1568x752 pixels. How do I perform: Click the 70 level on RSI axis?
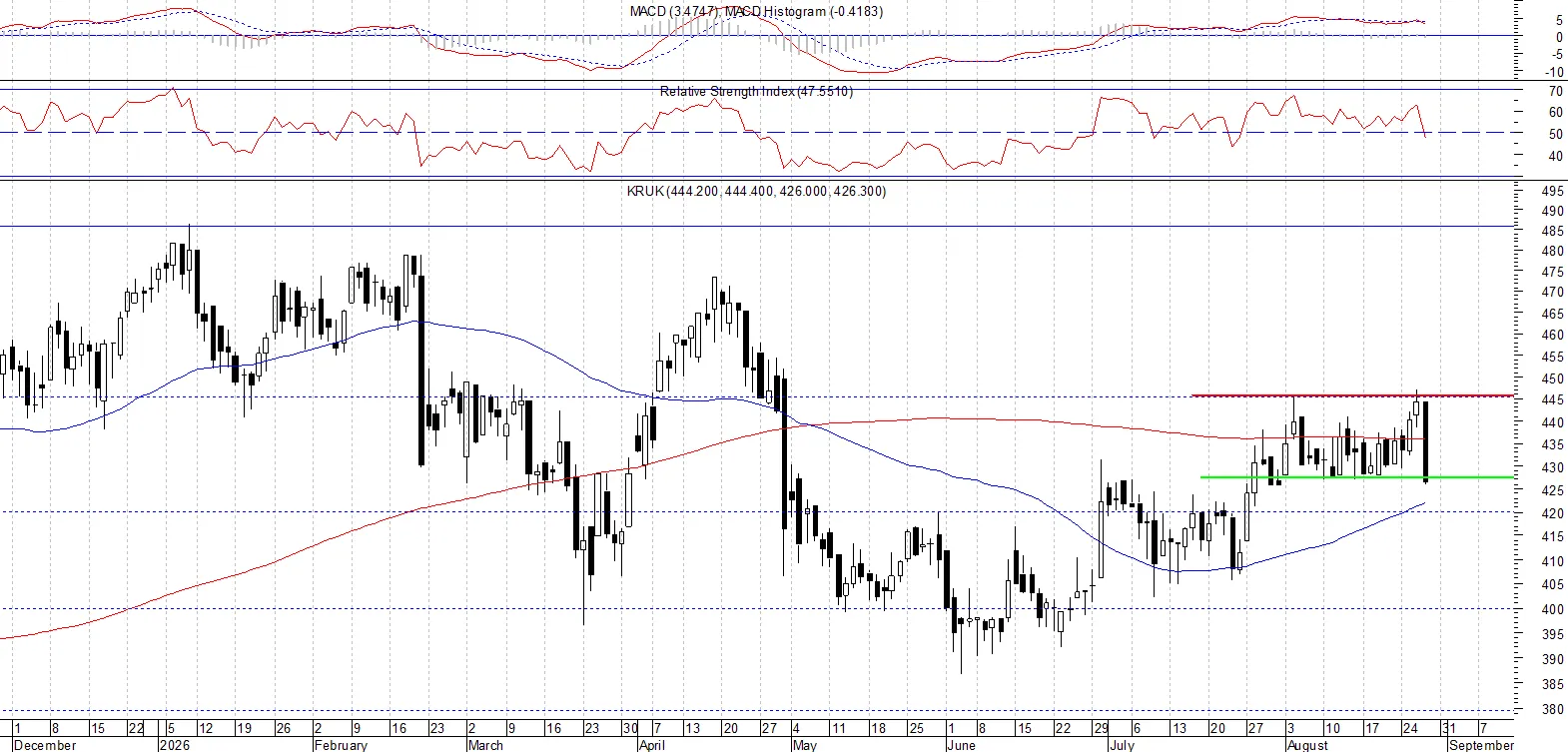coord(1555,91)
